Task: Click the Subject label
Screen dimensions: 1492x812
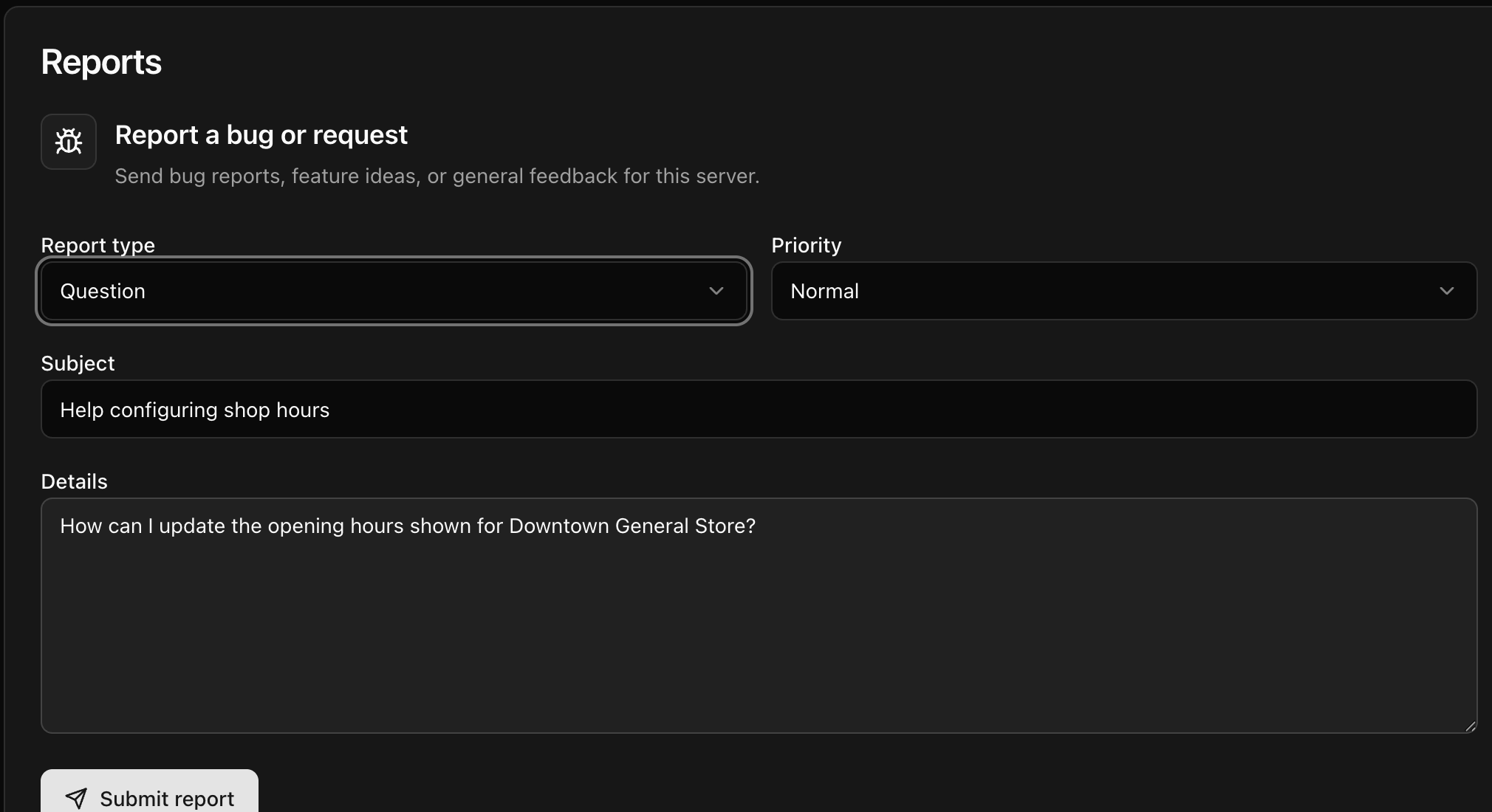Action: coord(78,363)
